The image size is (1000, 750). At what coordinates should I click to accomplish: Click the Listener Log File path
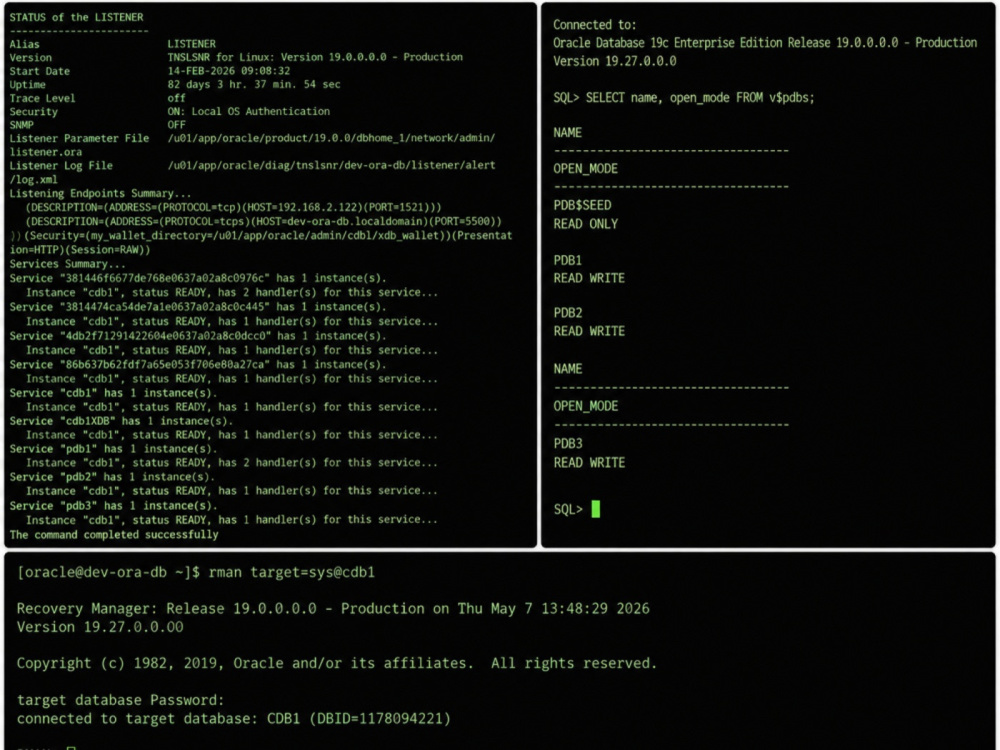coord(331,165)
